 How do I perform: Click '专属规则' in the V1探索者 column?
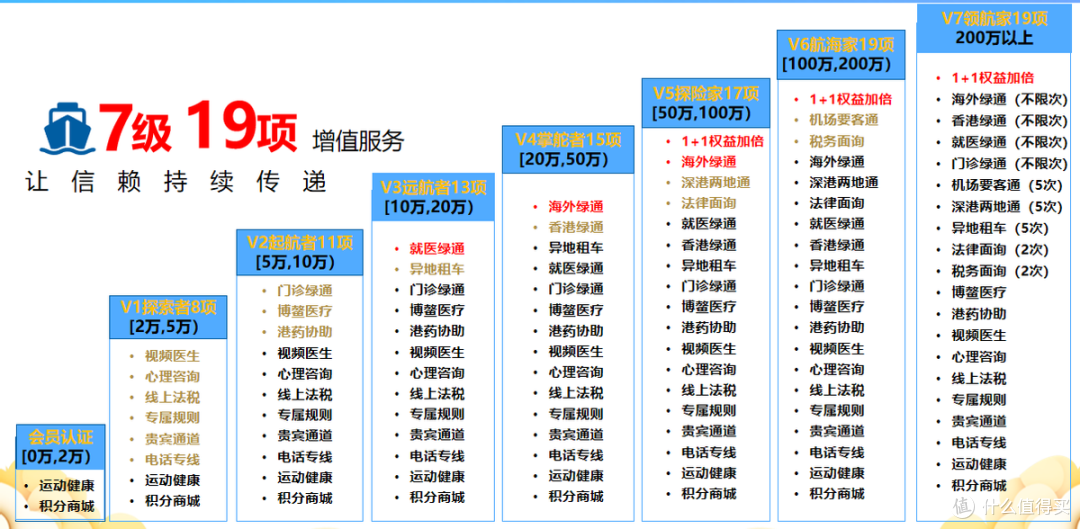point(172,417)
